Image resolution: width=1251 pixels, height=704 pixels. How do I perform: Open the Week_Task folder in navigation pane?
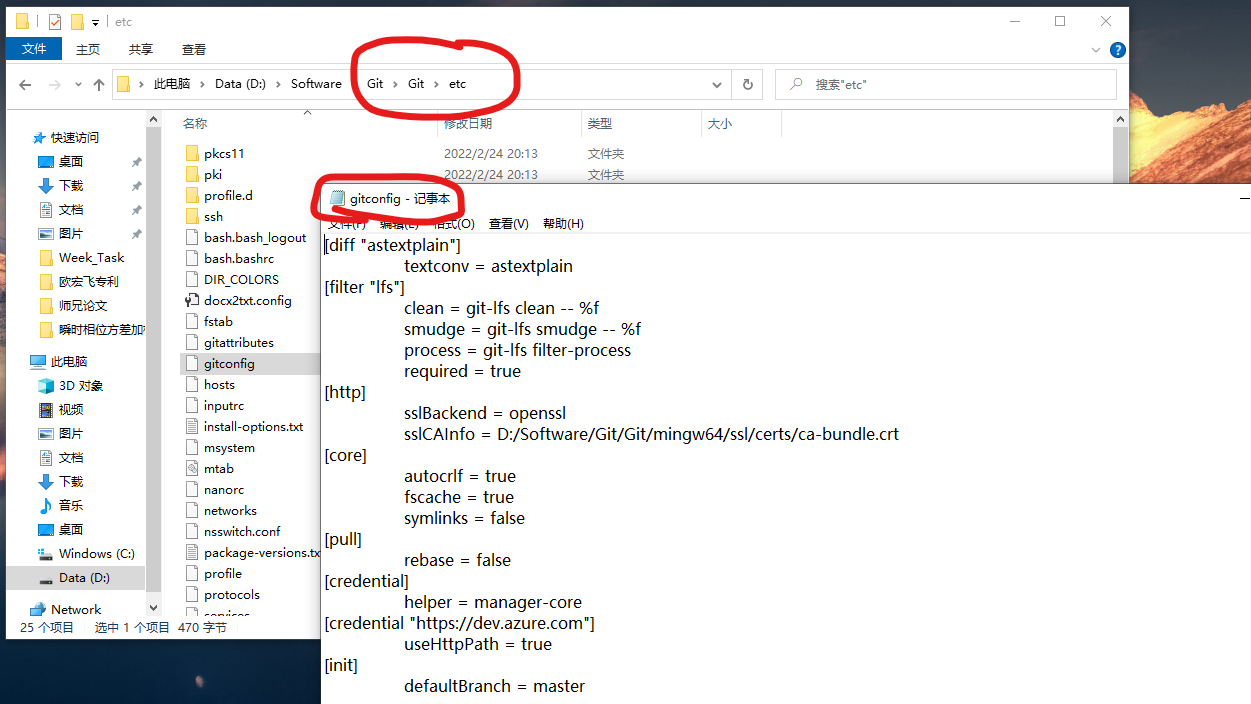click(x=91, y=258)
